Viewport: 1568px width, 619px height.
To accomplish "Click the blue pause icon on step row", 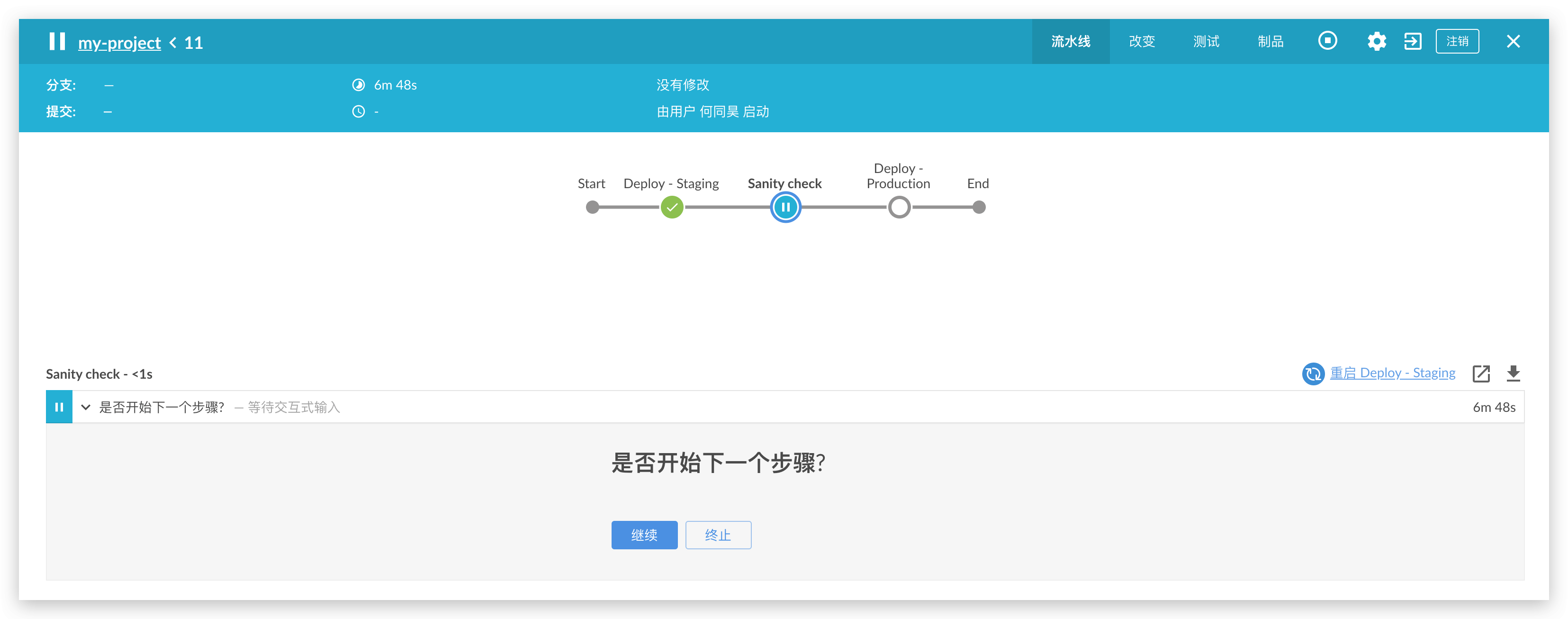I will coord(59,407).
